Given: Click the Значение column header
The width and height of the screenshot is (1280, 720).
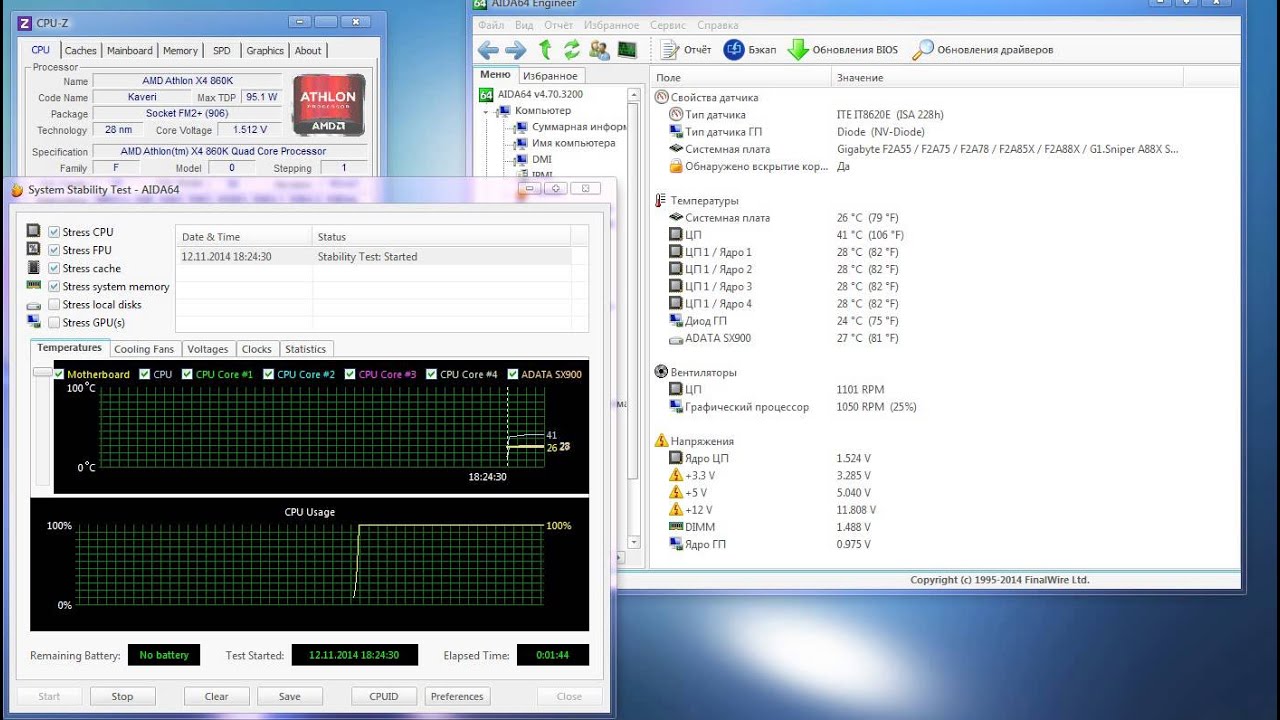Looking at the screenshot, I should tap(1007, 77).
